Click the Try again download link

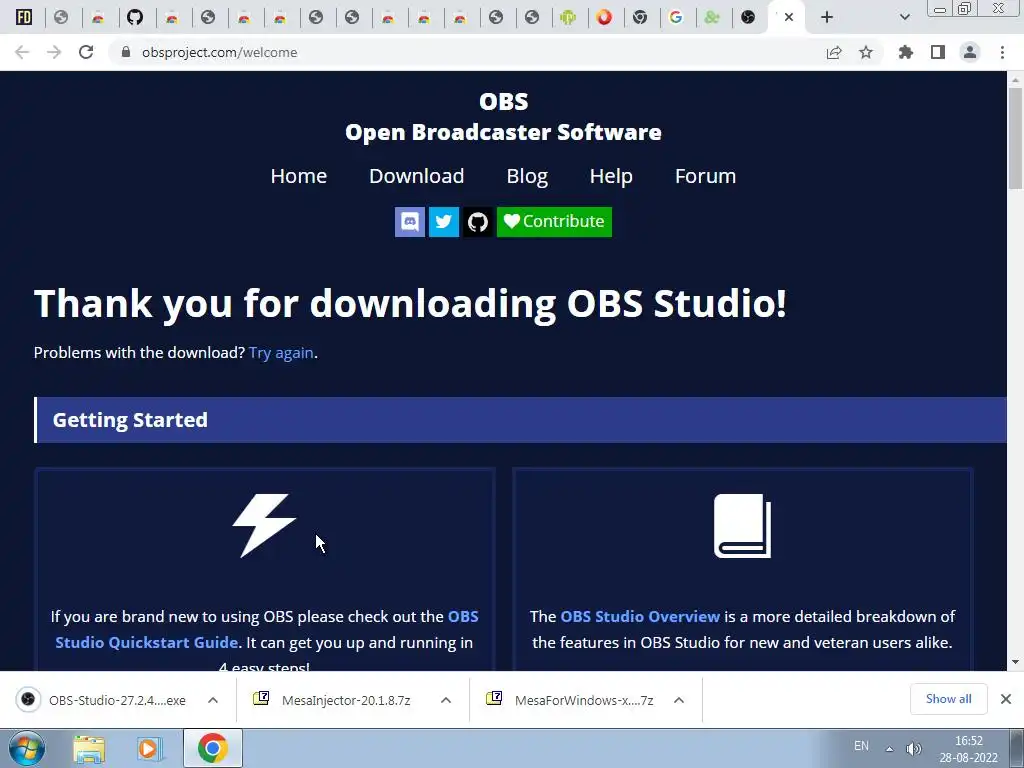point(281,353)
